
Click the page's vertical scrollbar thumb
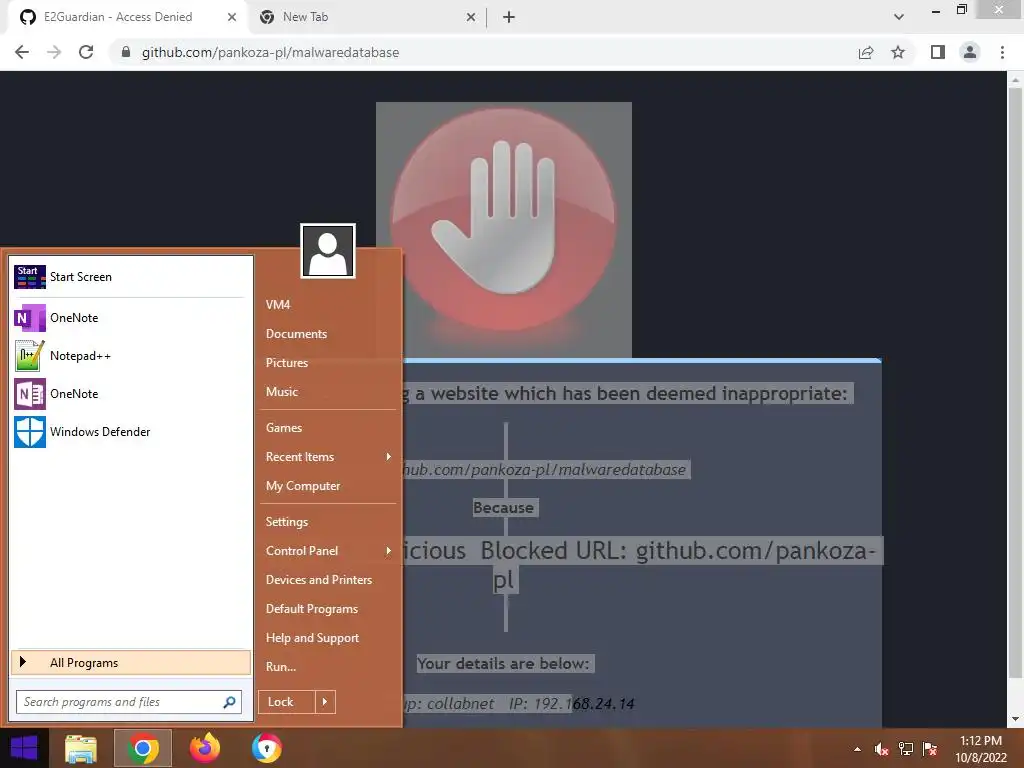(x=1015, y=382)
